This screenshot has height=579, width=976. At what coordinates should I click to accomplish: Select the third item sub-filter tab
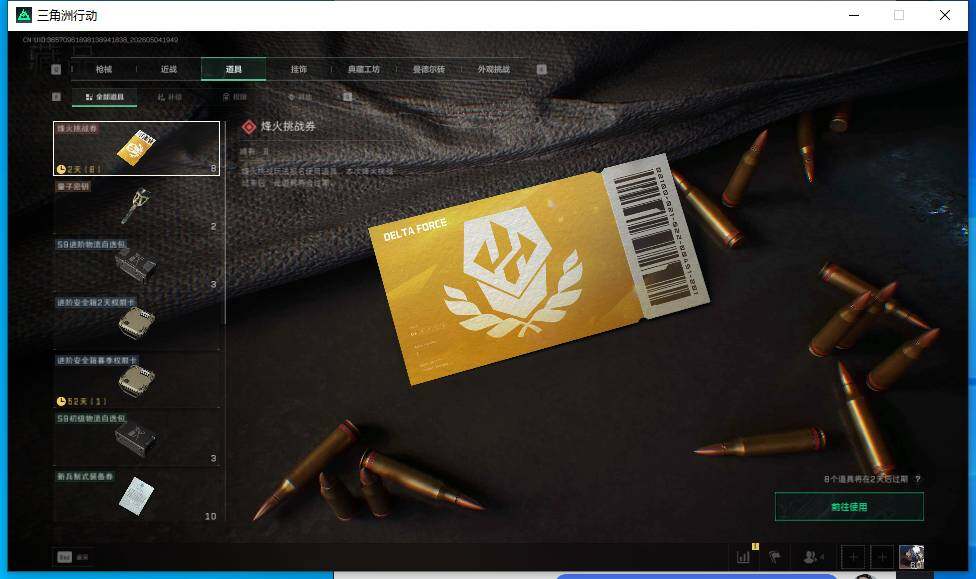(x=235, y=97)
